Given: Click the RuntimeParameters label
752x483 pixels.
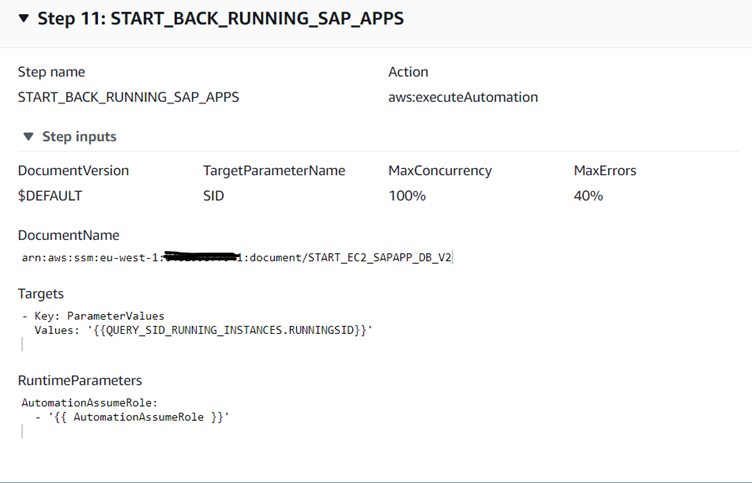Looking at the screenshot, I should tap(80, 380).
